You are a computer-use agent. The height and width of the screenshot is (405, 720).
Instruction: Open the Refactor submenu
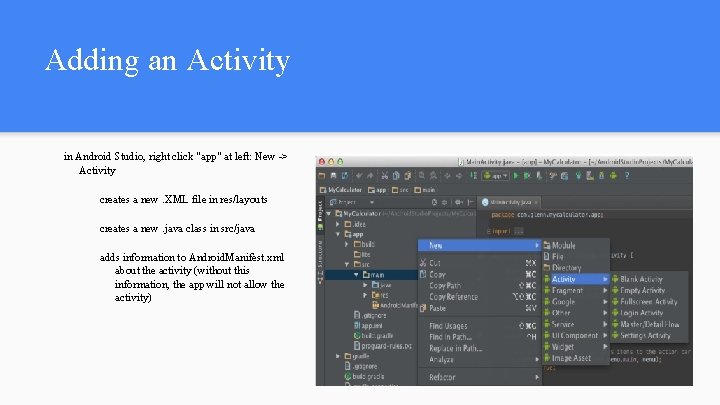tap(479, 377)
